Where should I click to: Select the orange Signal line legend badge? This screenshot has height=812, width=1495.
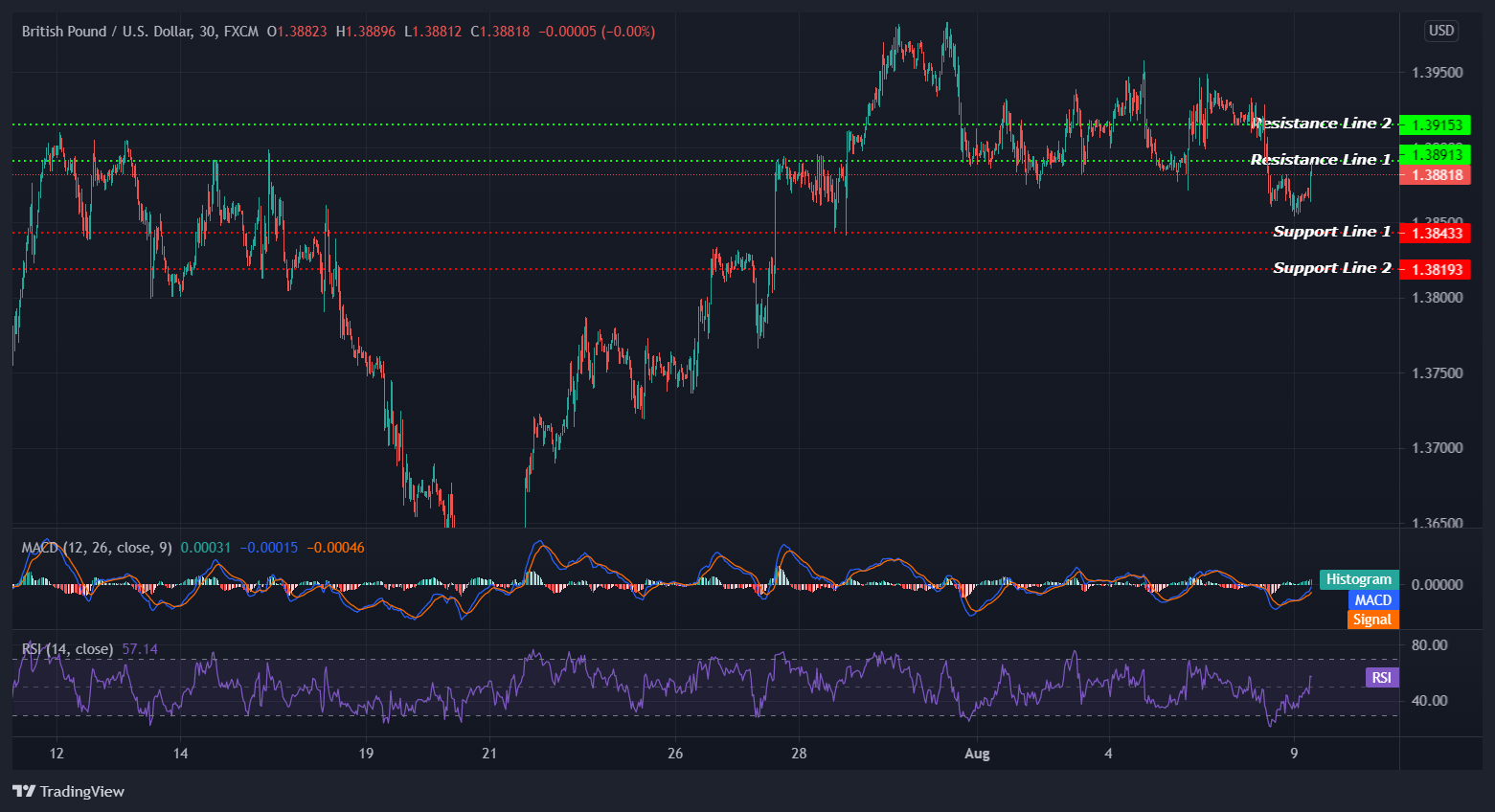point(1372,620)
